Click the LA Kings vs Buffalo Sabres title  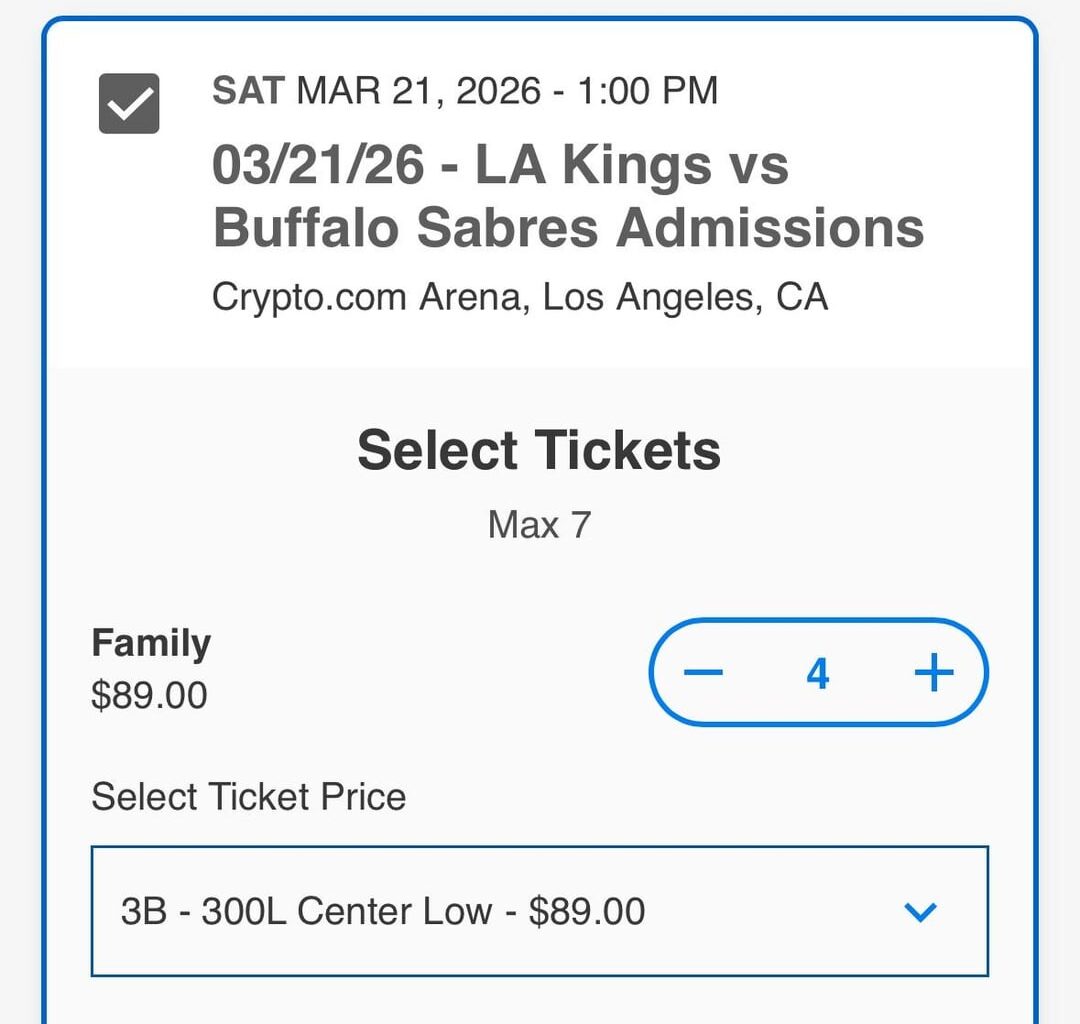pyautogui.click(x=568, y=195)
